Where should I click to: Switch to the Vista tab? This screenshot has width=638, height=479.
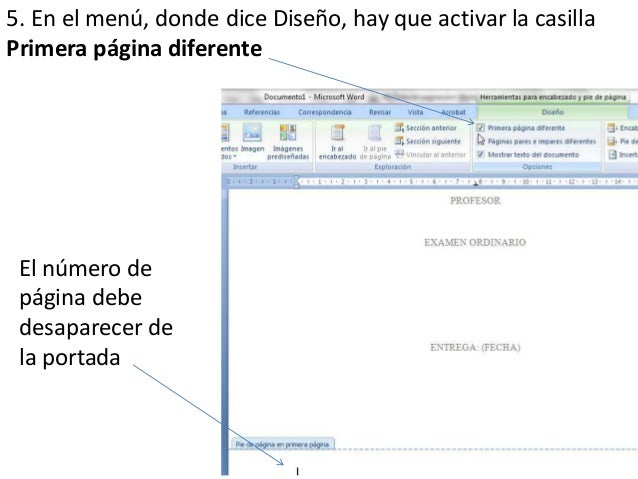tap(415, 112)
